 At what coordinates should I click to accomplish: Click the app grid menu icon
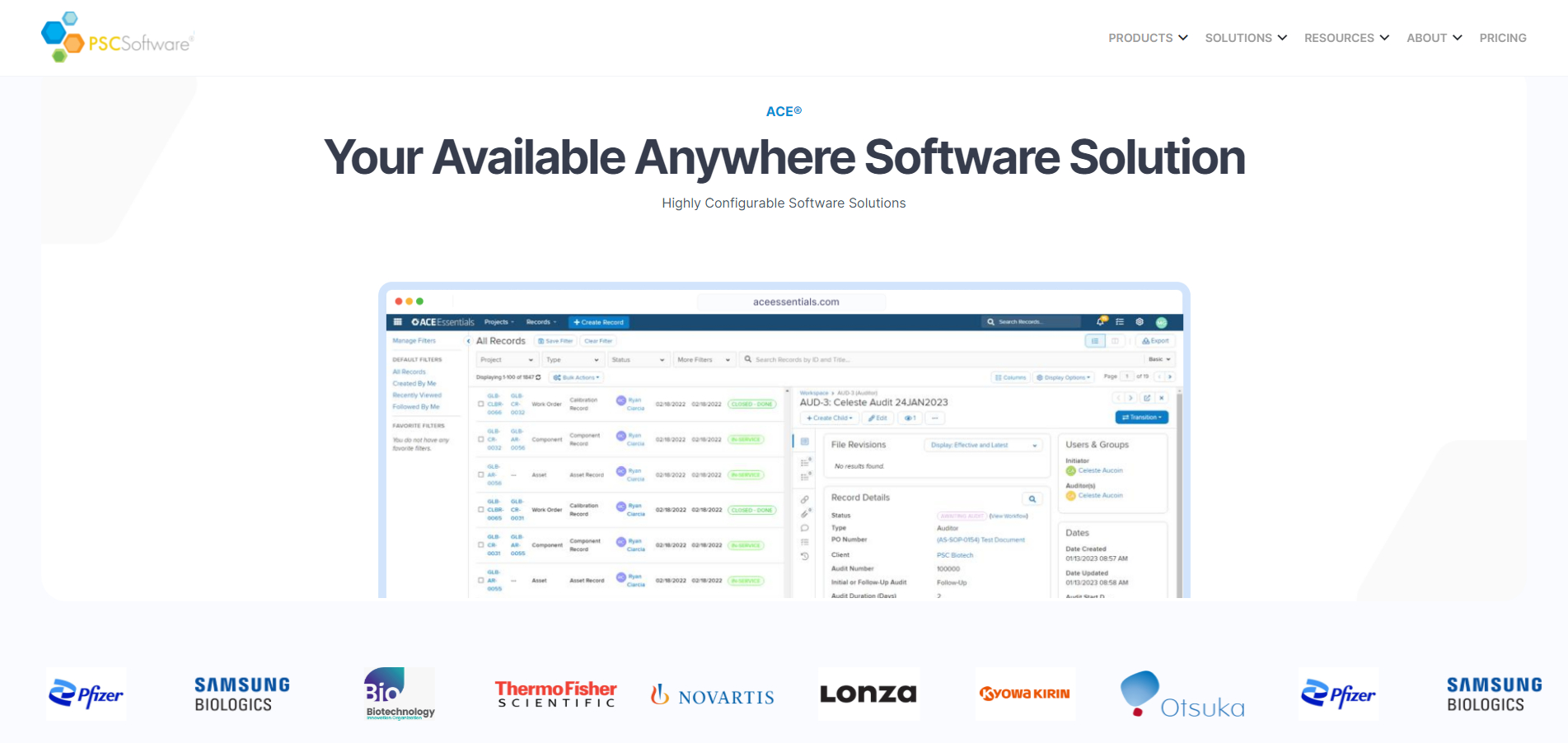coord(398,322)
